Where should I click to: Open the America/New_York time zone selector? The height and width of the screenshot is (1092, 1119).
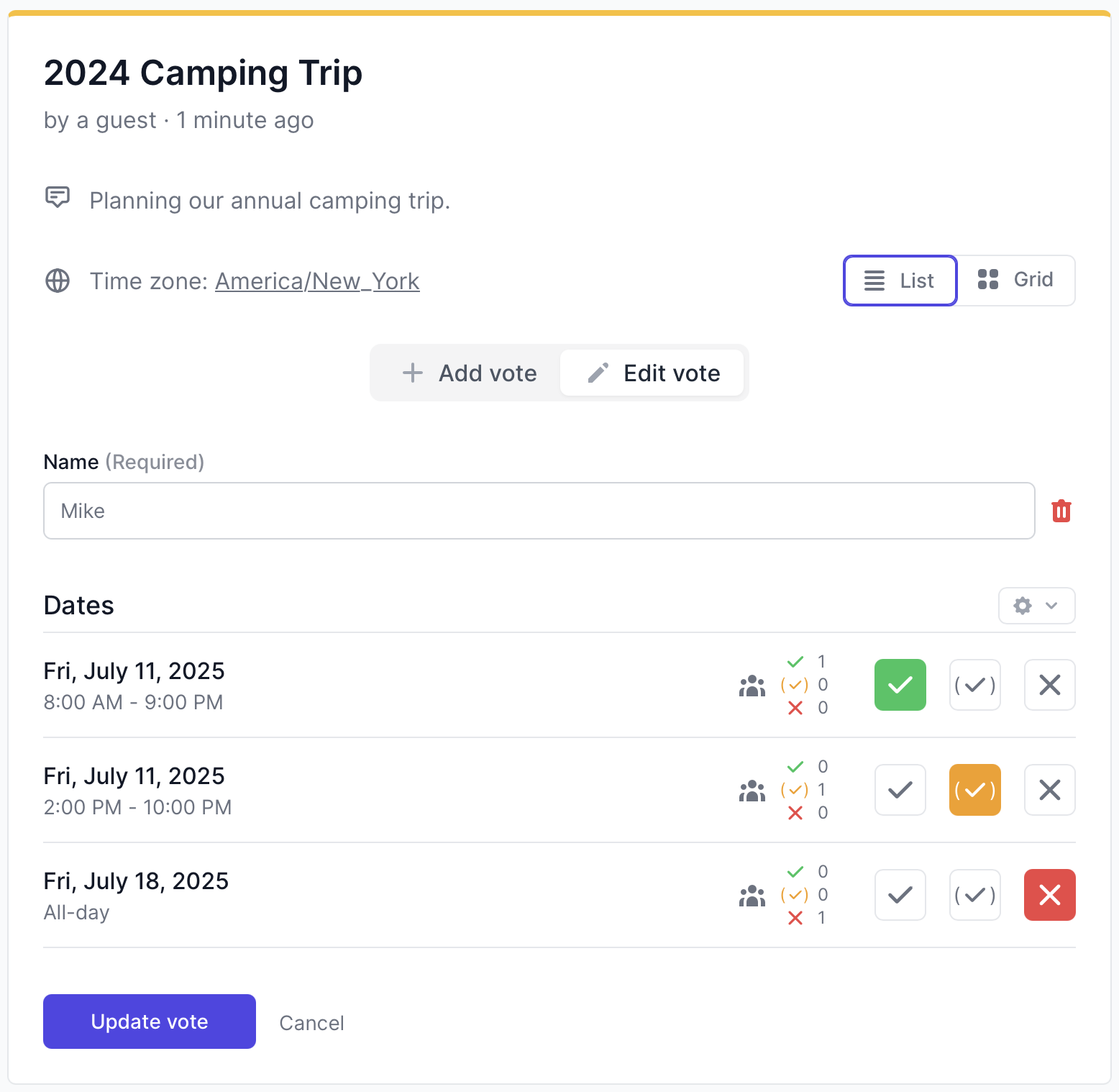(x=316, y=281)
